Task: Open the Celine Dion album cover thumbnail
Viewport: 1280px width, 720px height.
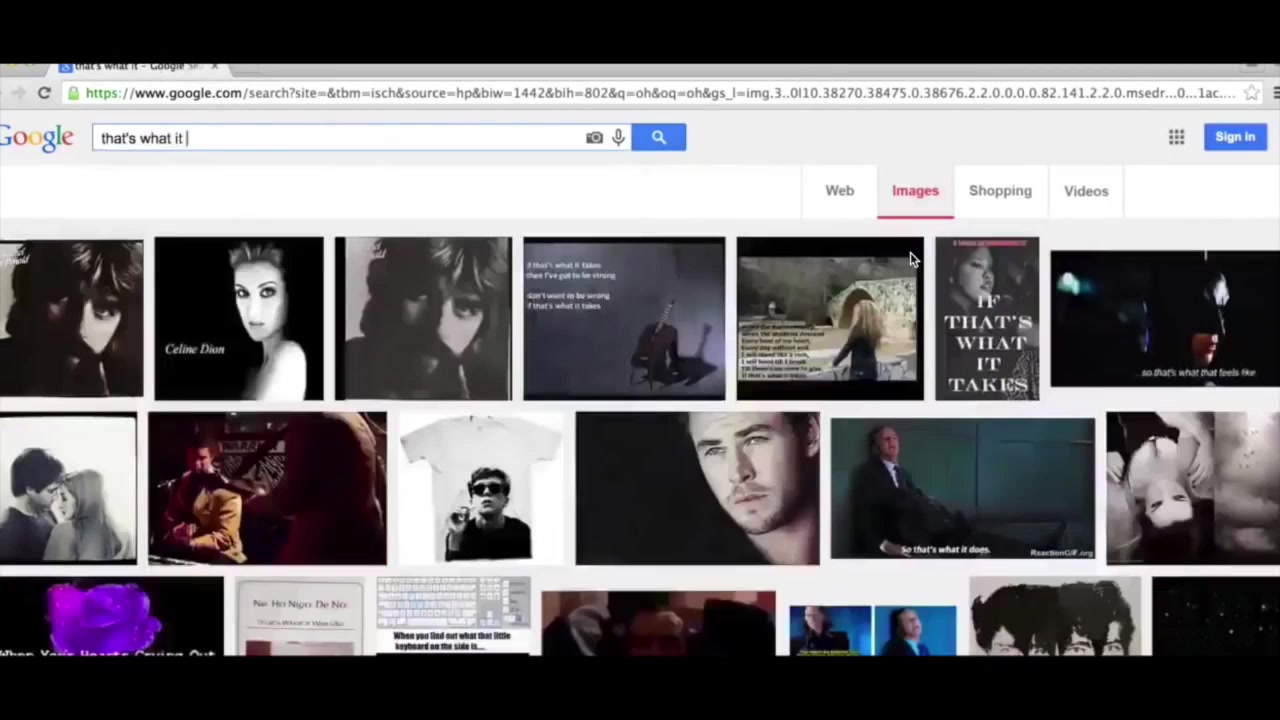Action: coord(239,319)
